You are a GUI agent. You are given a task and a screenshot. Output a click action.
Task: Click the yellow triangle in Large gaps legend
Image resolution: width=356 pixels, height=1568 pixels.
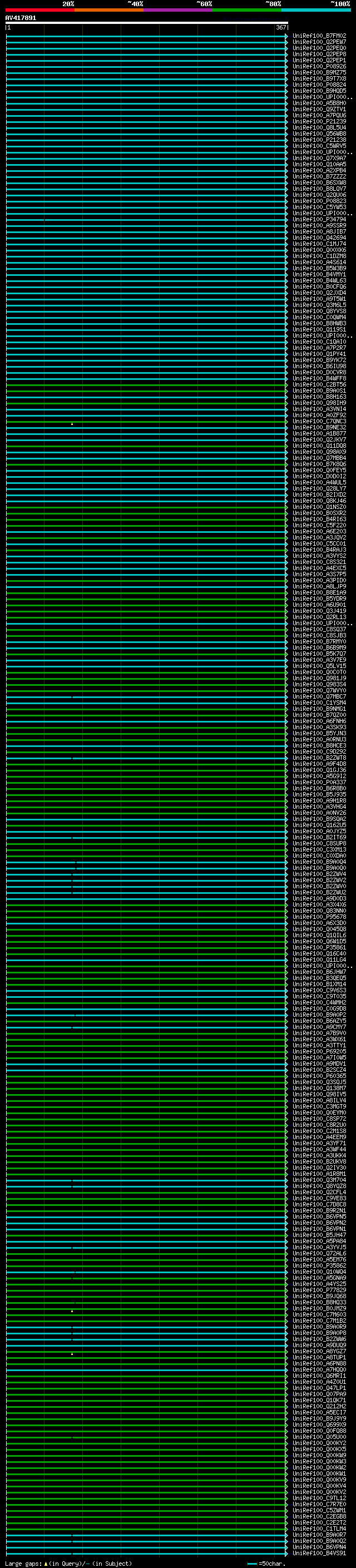pos(46,1563)
